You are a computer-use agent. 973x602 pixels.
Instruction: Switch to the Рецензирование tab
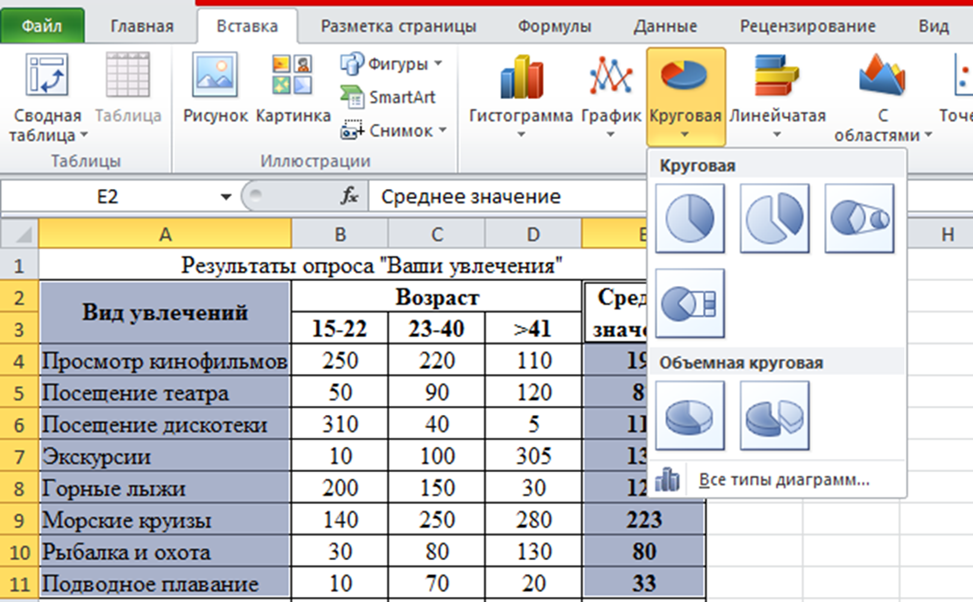pyautogui.click(x=807, y=26)
